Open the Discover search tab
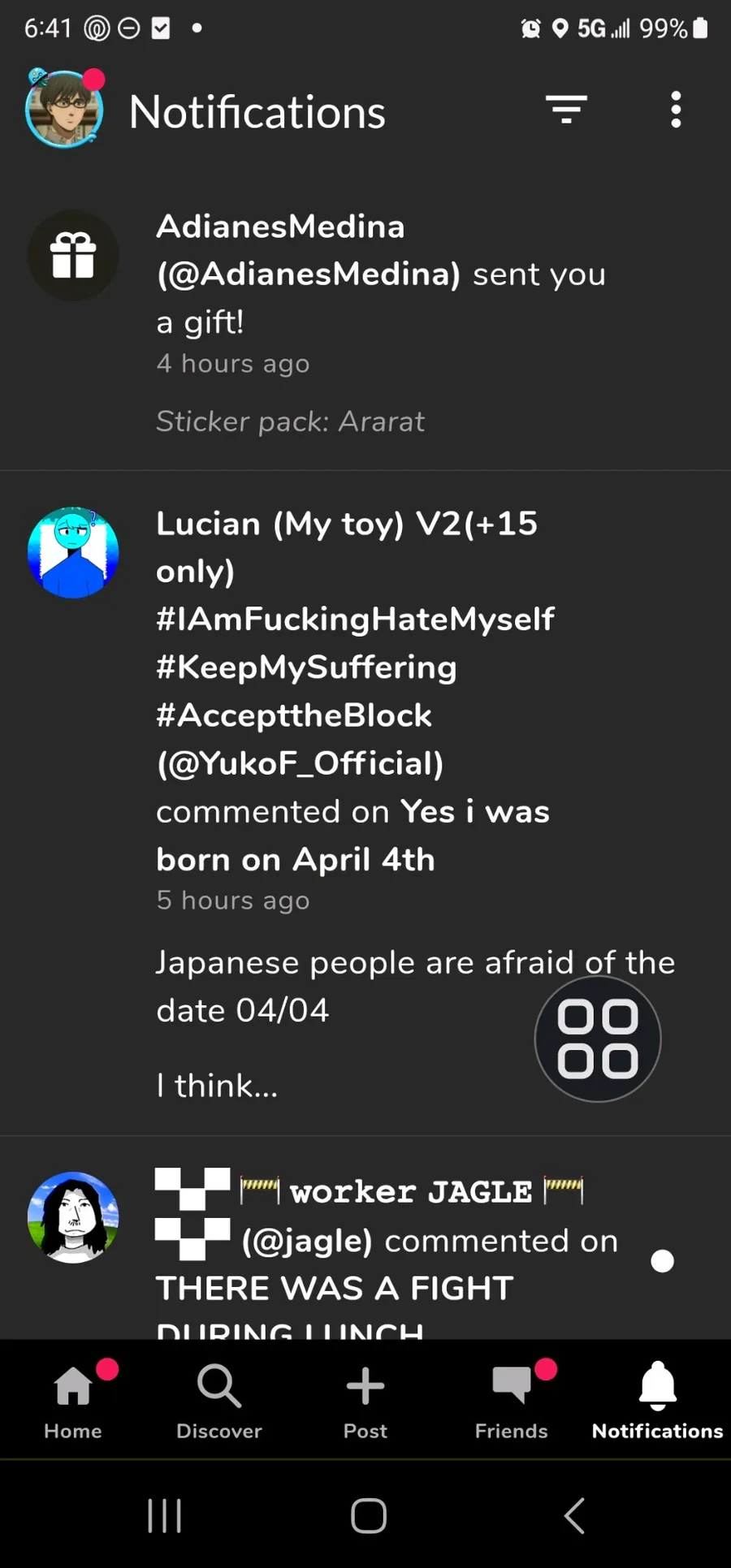The height and width of the screenshot is (1568, 731). click(x=219, y=1399)
